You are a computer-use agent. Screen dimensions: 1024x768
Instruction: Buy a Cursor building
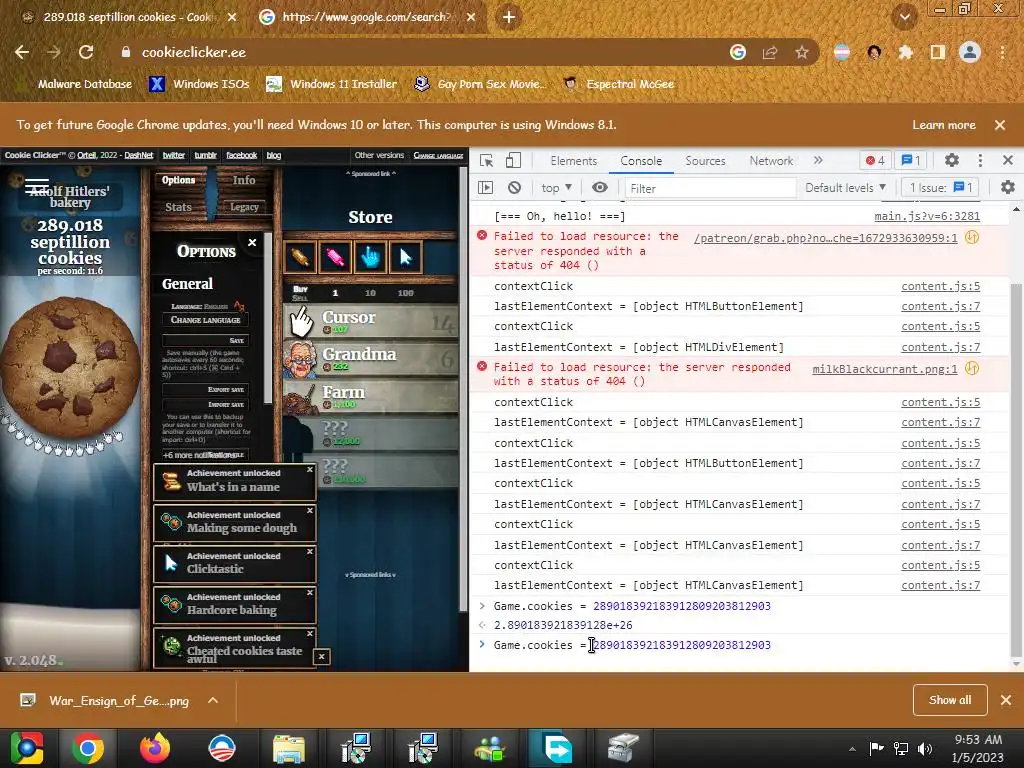[x=372, y=321]
